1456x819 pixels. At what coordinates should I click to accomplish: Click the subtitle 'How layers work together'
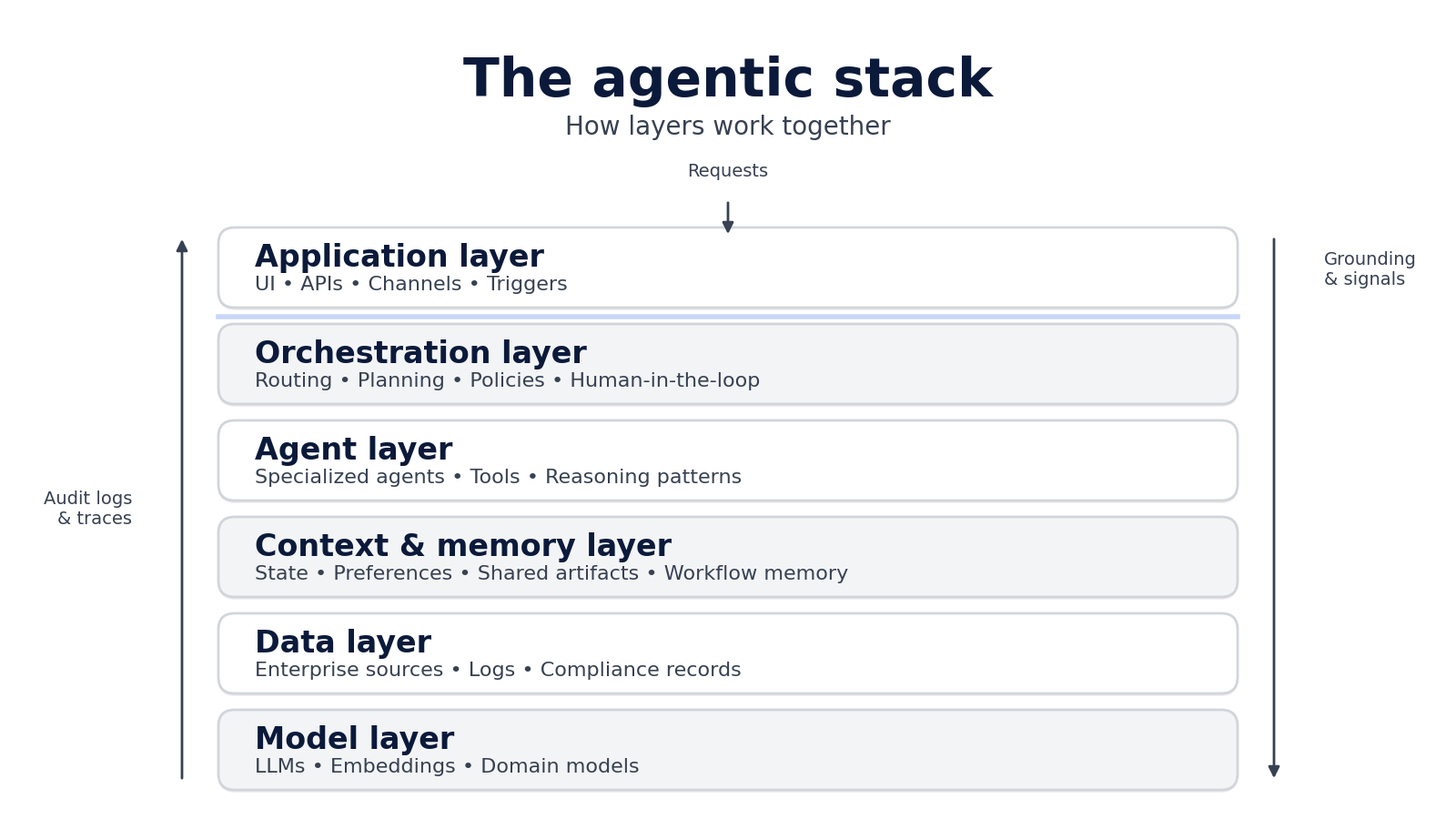[727, 126]
